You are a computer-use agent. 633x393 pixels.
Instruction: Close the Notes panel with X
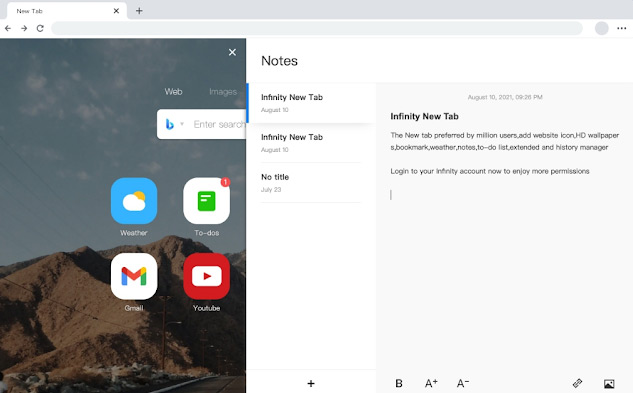(x=232, y=52)
